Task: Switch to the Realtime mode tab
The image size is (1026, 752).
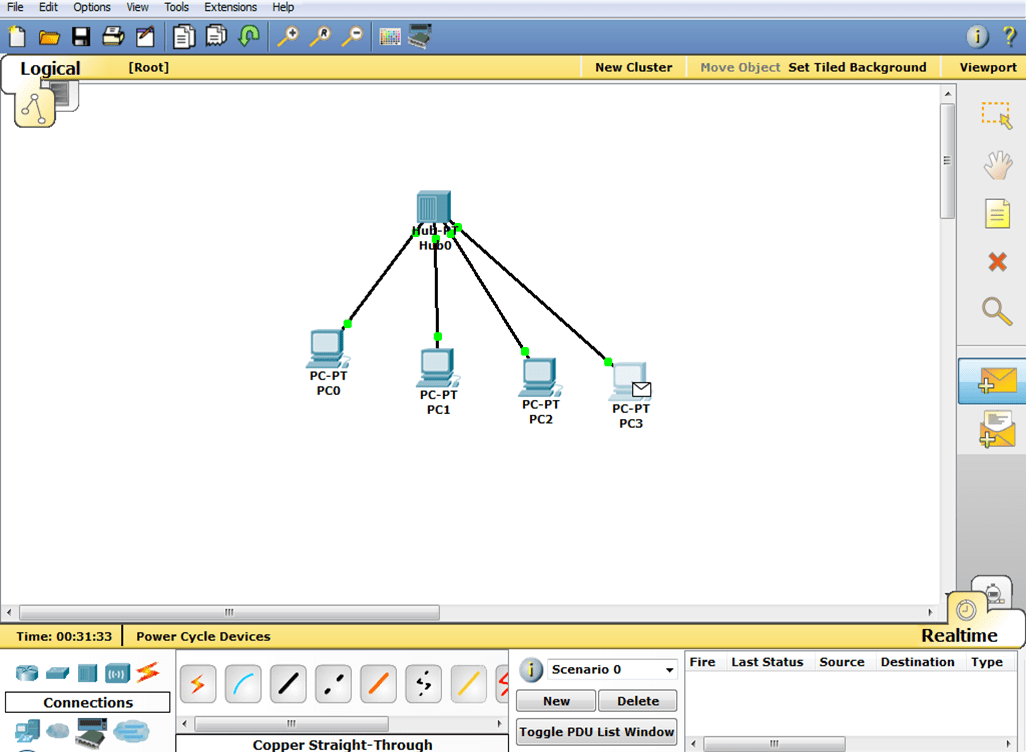Action: (959, 635)
